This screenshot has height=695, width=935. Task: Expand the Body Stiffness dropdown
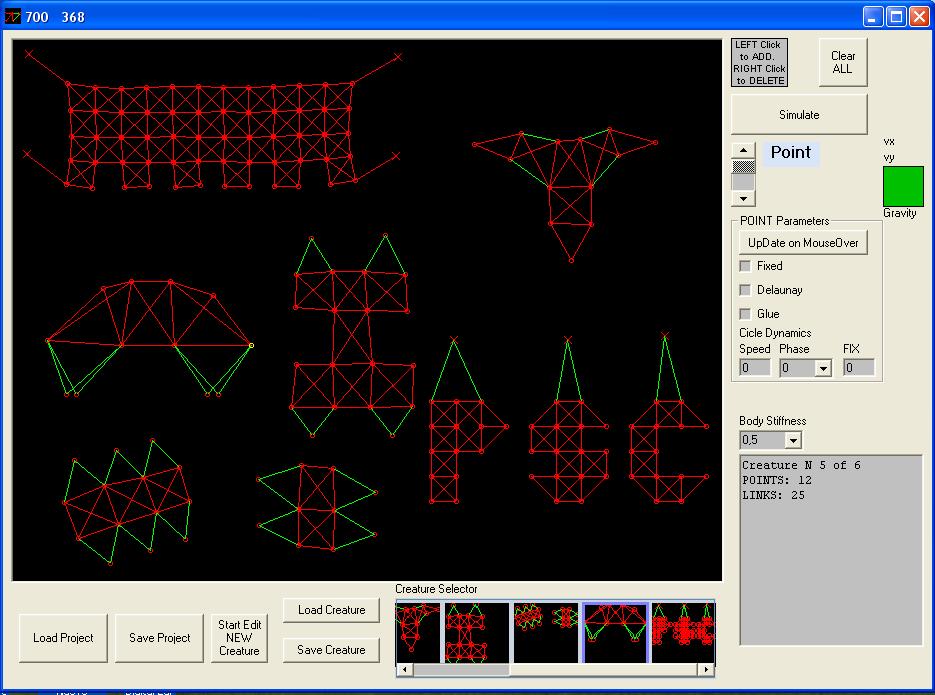pyautogui.click(x=793, y=440)
